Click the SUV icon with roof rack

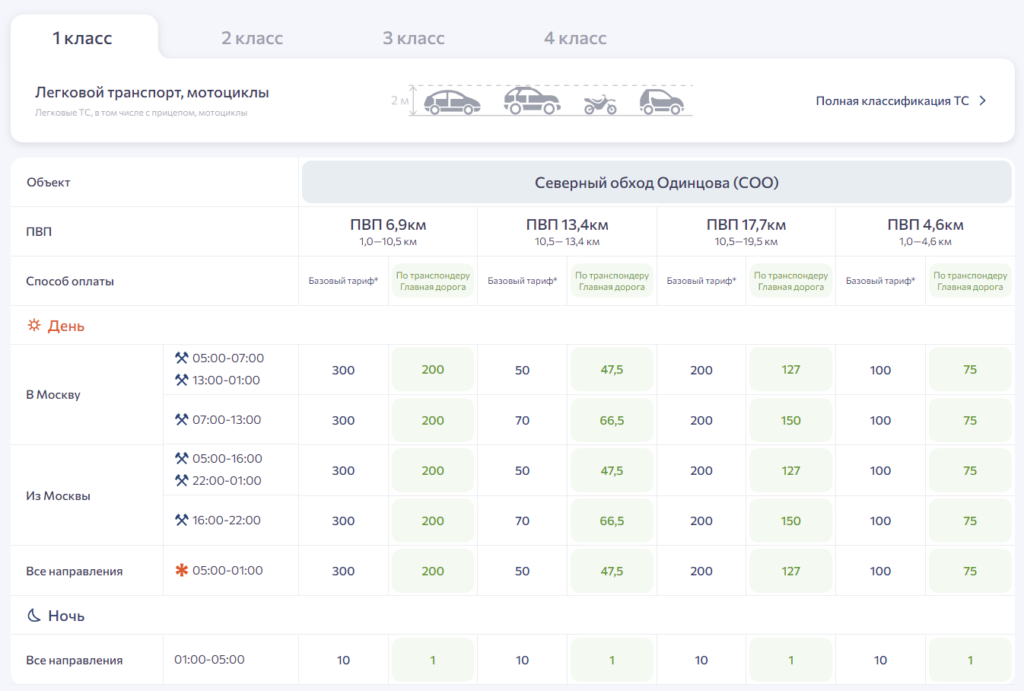pos(531,101)
